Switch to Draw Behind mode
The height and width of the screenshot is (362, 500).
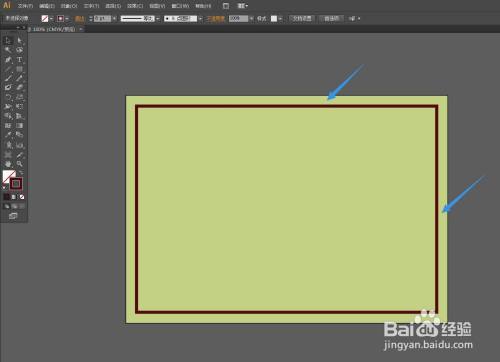[14, 206]
